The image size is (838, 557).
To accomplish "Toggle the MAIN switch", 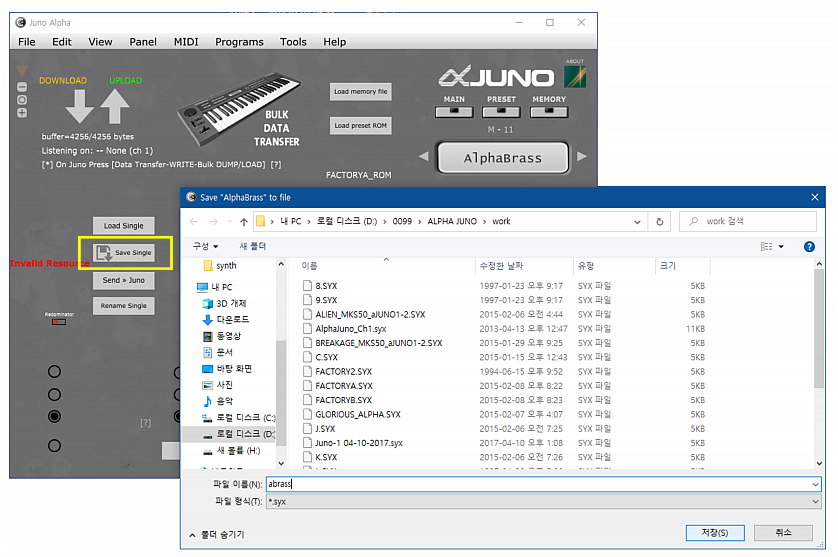I will tap(454, 112).
